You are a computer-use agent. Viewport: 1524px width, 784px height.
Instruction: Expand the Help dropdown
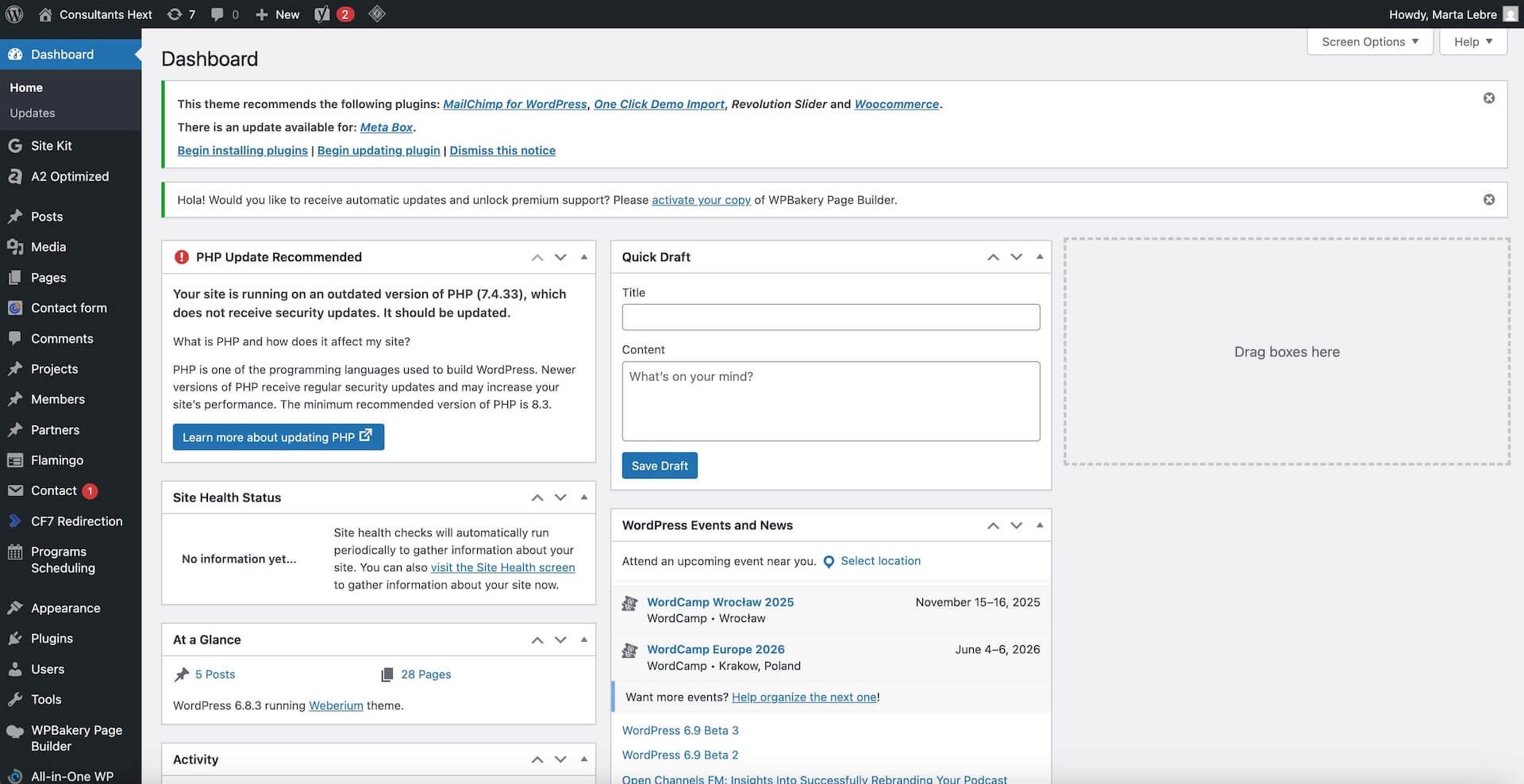pos(1472,41)
